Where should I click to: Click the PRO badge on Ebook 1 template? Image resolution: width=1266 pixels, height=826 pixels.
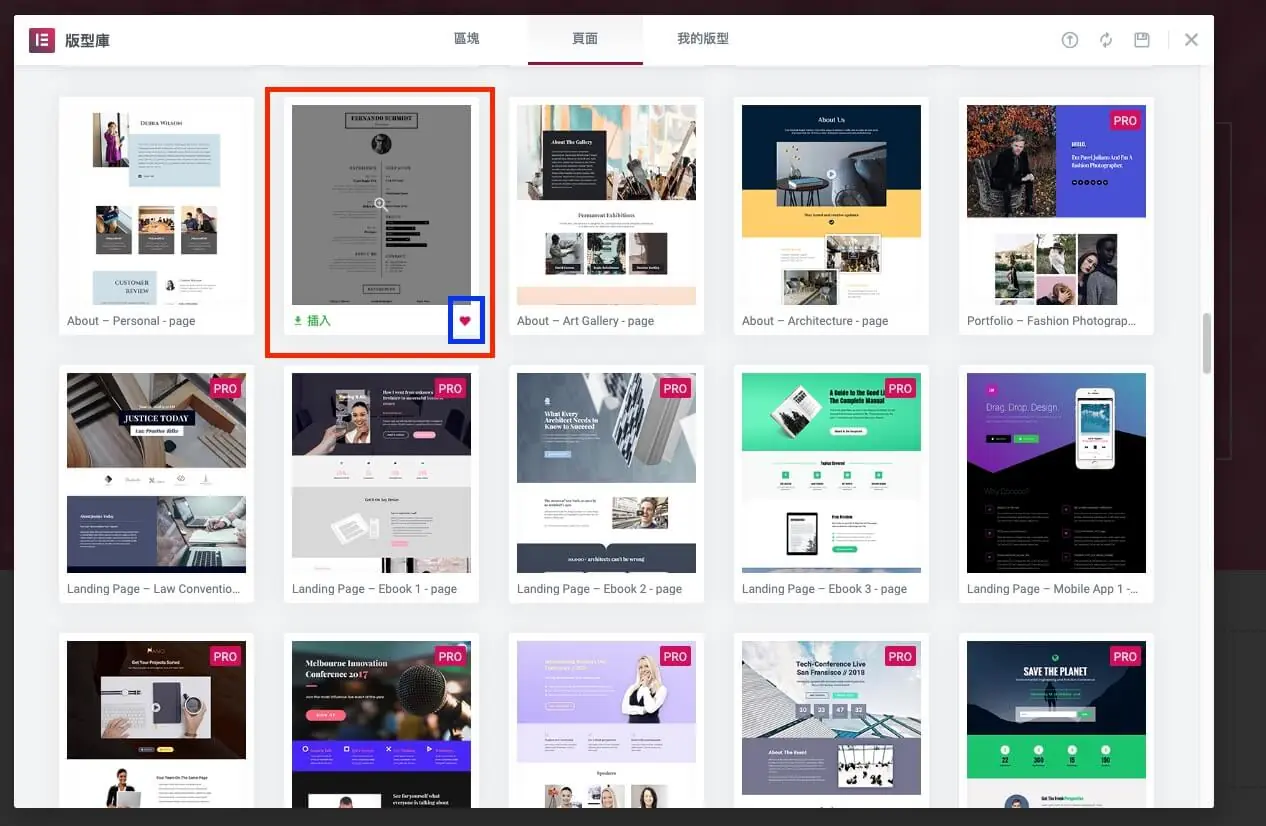coord(450,388)
